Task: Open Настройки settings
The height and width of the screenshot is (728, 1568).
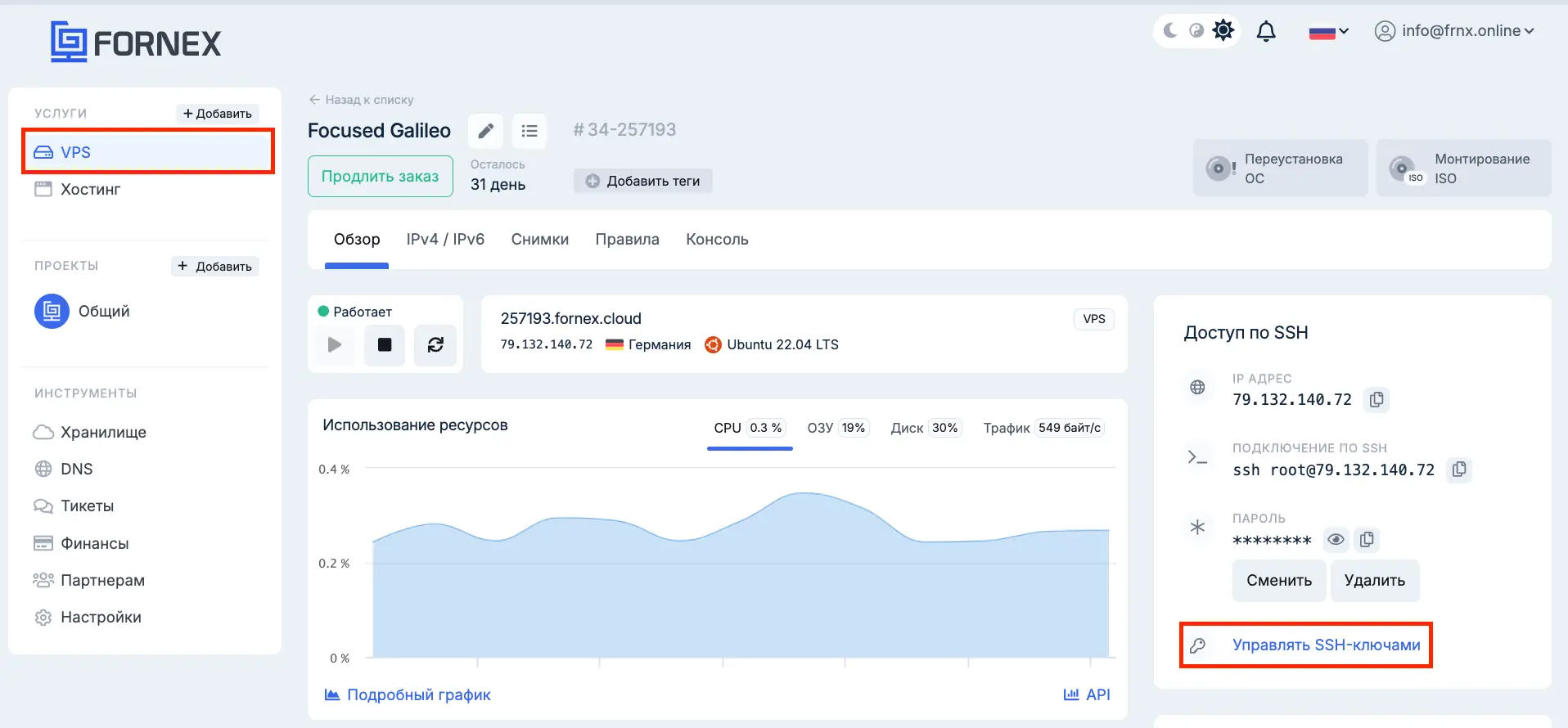Action: click(x=88, y=617)
